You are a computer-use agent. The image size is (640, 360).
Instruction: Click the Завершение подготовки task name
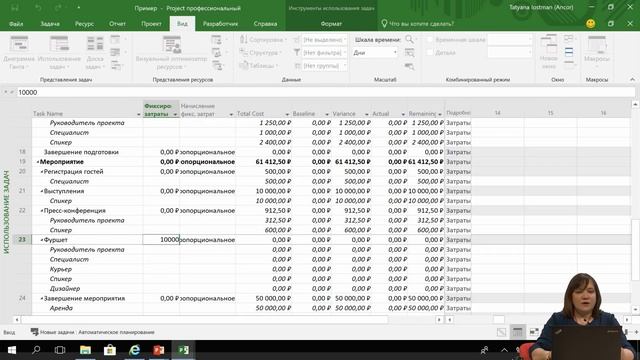[81, 152]
